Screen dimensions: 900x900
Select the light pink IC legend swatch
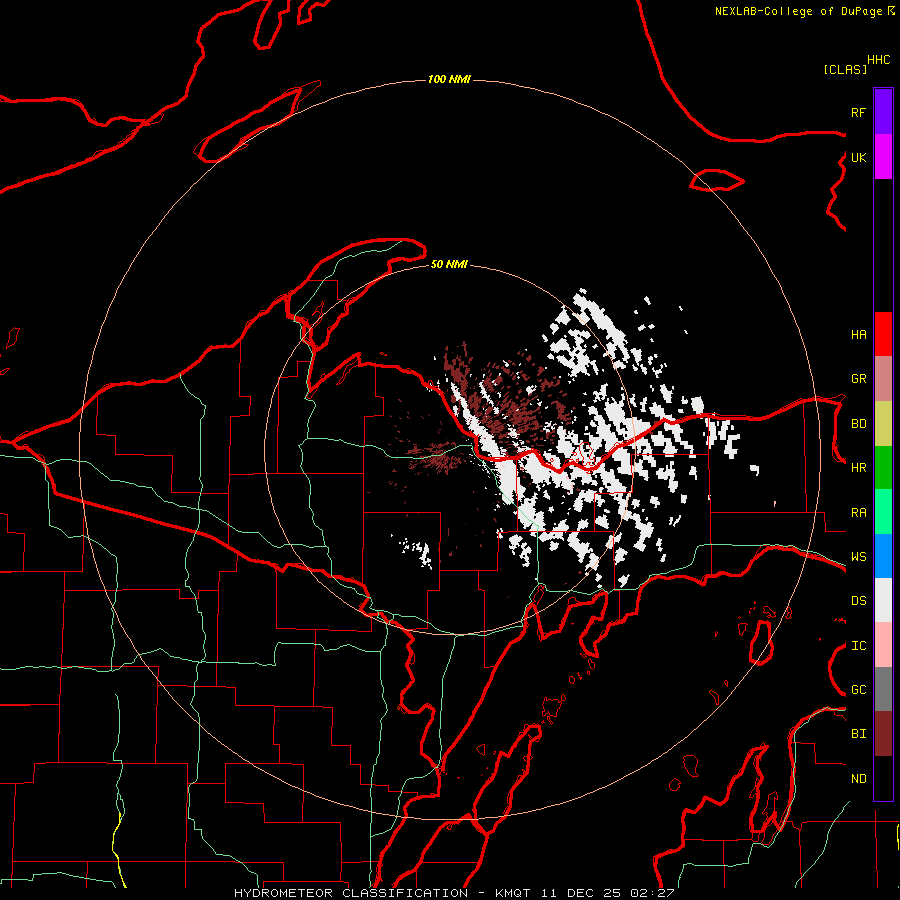883,645
